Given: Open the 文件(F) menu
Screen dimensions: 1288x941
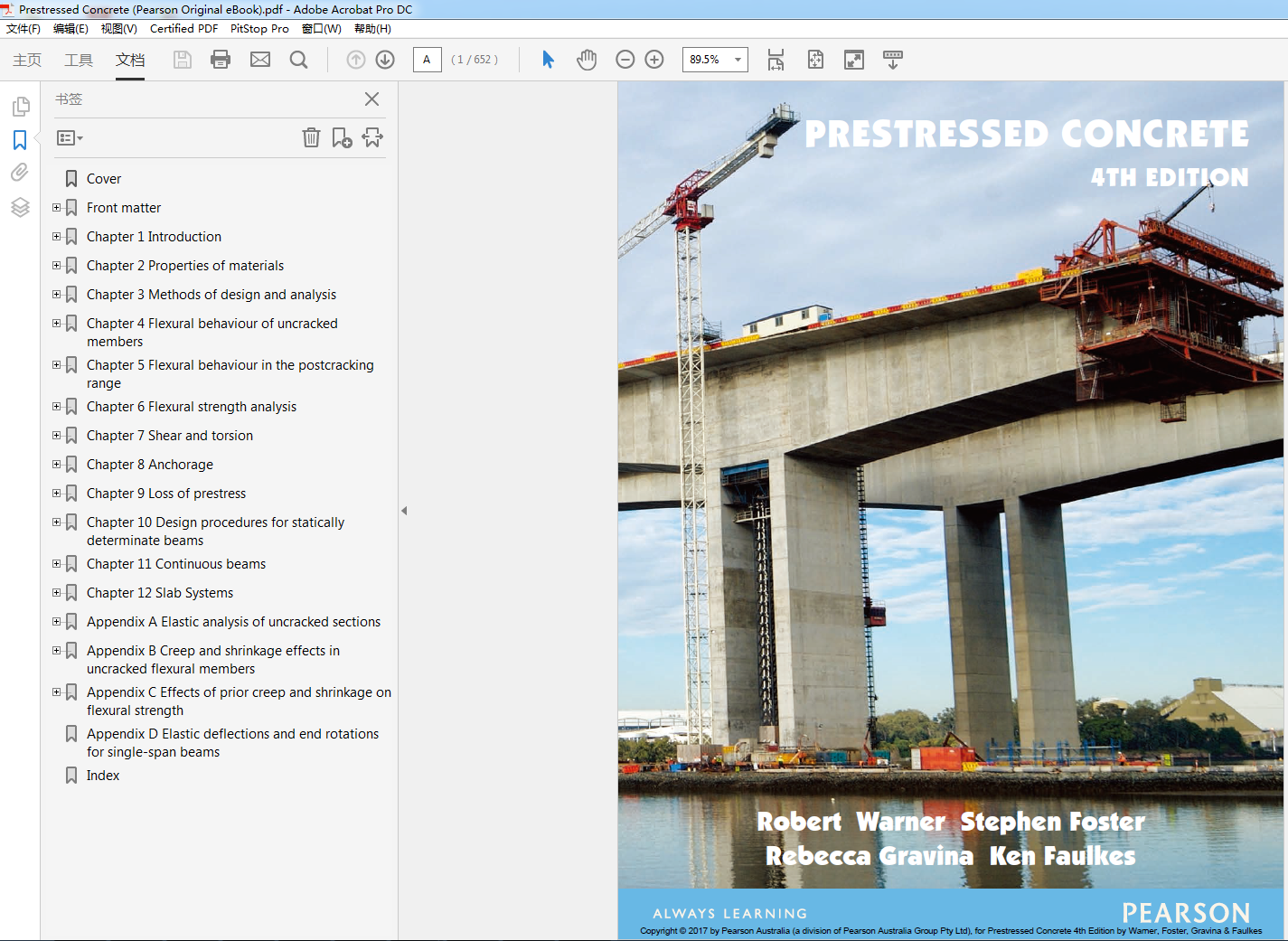Looking at the screenshot, I should click(x=24, y=29).
